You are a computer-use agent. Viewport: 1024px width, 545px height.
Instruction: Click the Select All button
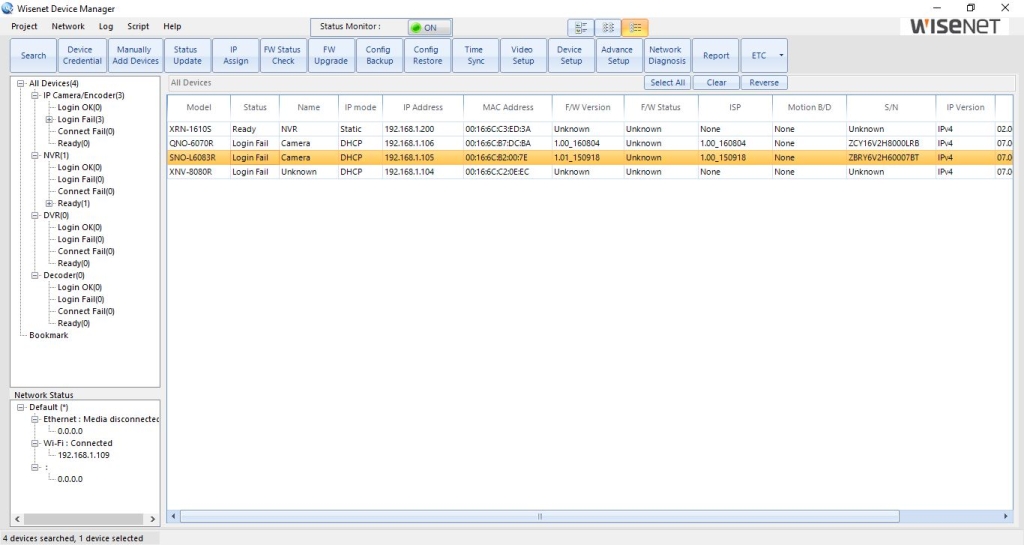(667, 83)
